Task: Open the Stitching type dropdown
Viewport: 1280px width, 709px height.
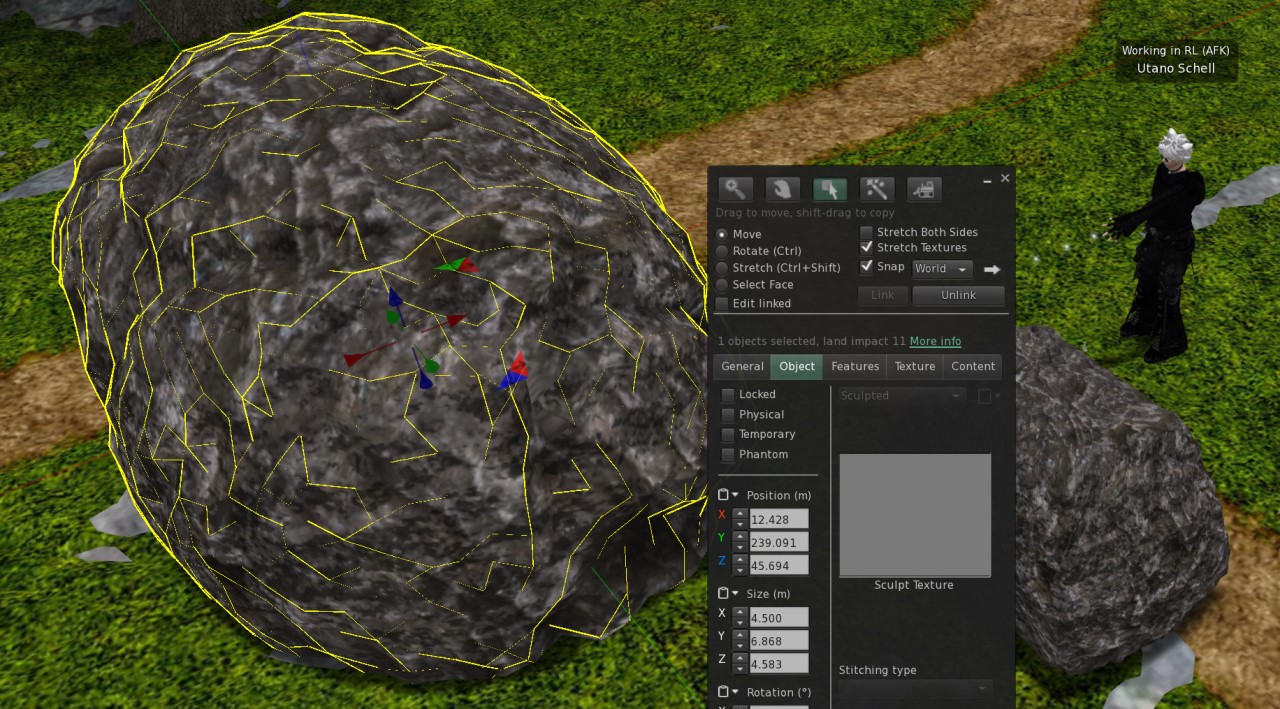Action: click(x=914, y=689)
